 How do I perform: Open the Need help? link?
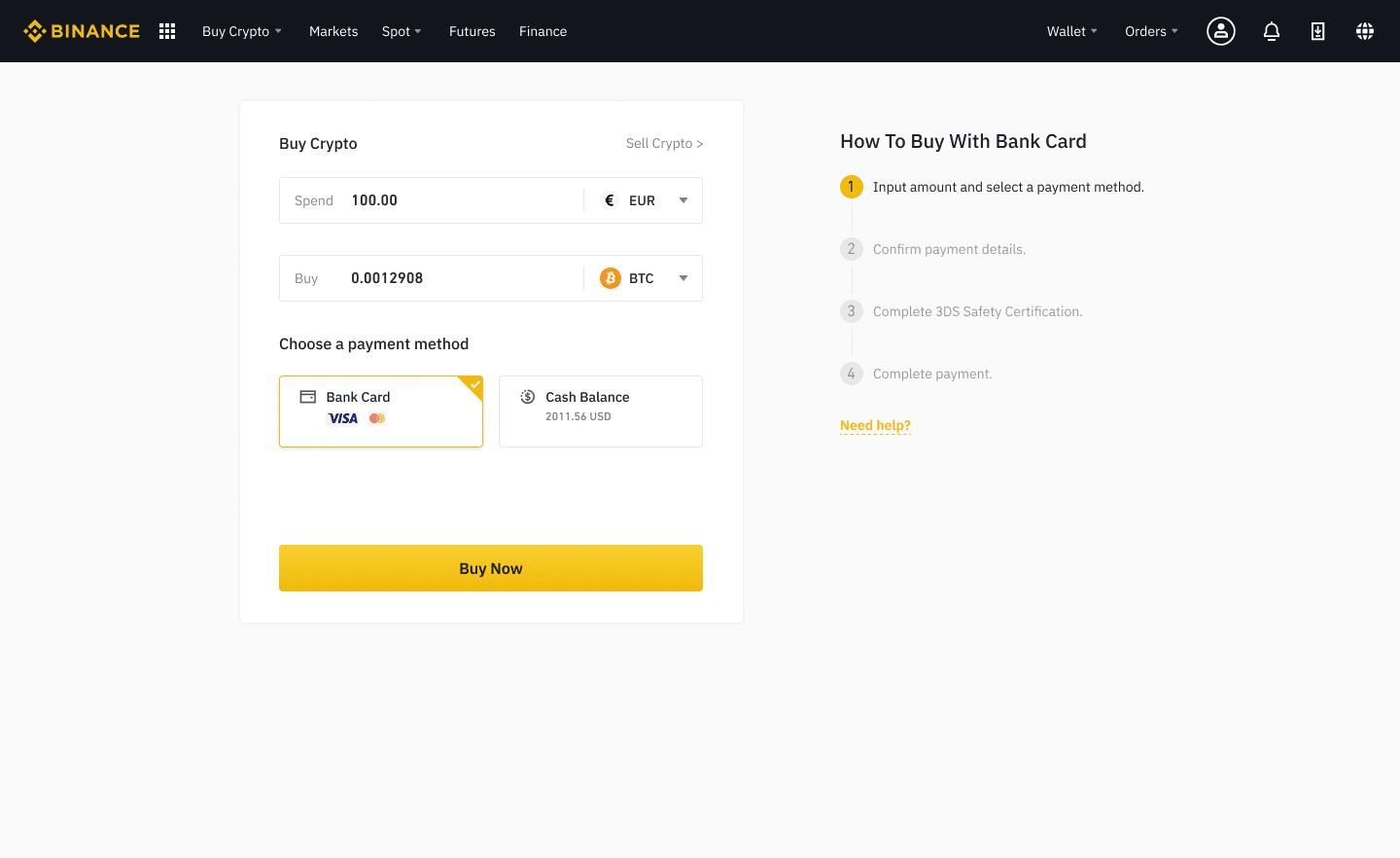(x=875, y=425)
